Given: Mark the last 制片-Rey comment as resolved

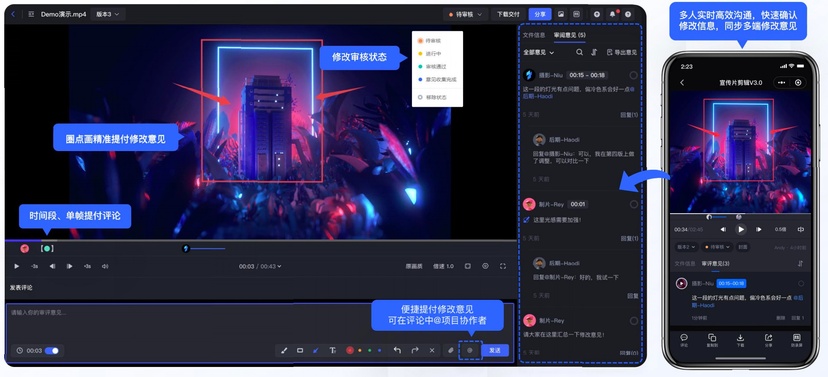Looking at the screenshot, I should coord(633,321).
